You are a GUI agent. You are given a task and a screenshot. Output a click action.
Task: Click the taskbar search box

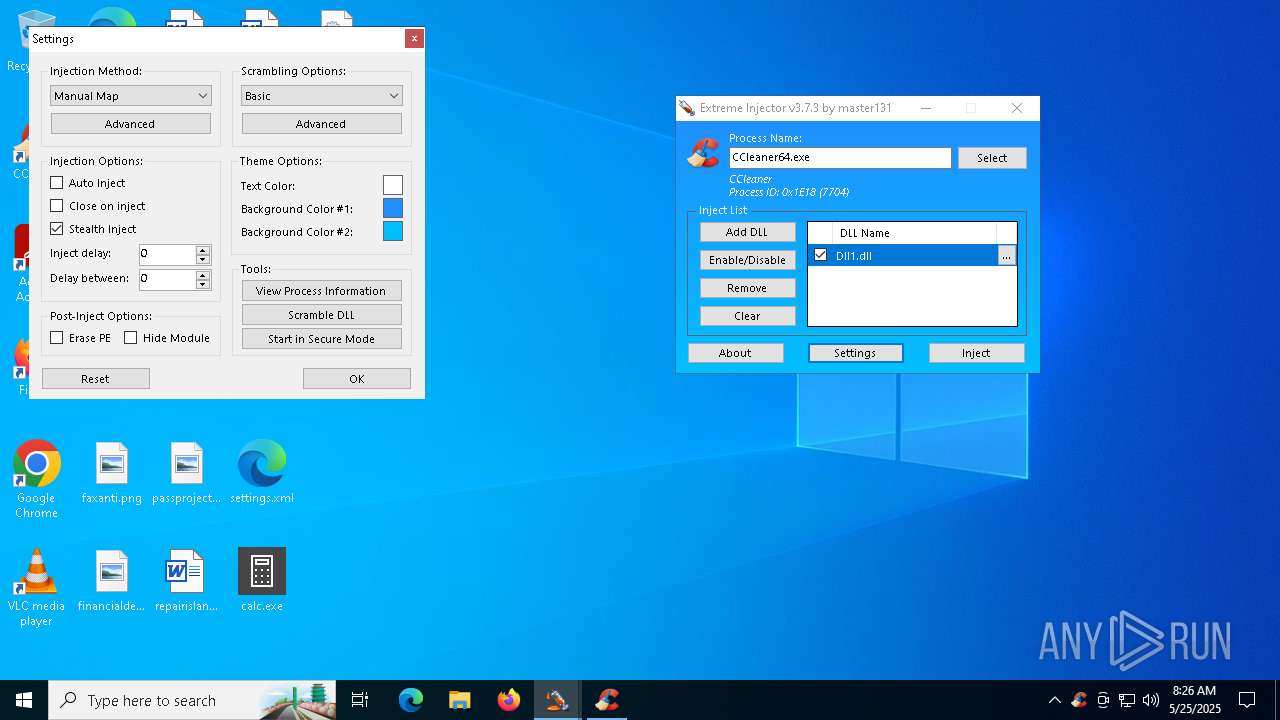(x=192, y=700)
